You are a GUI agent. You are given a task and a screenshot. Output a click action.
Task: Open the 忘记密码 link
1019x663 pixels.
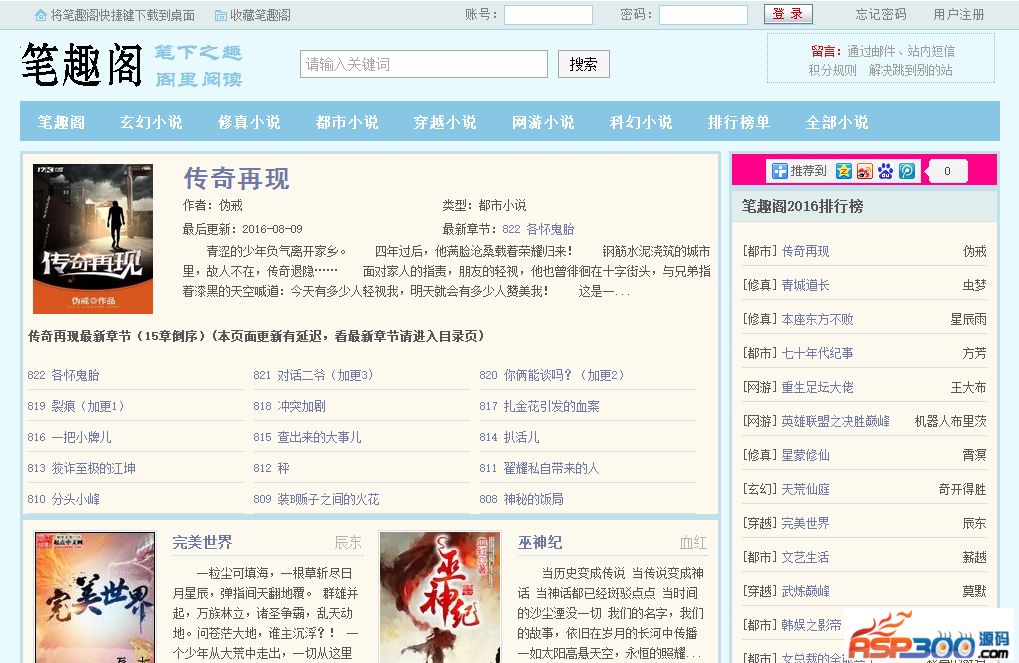881,15
